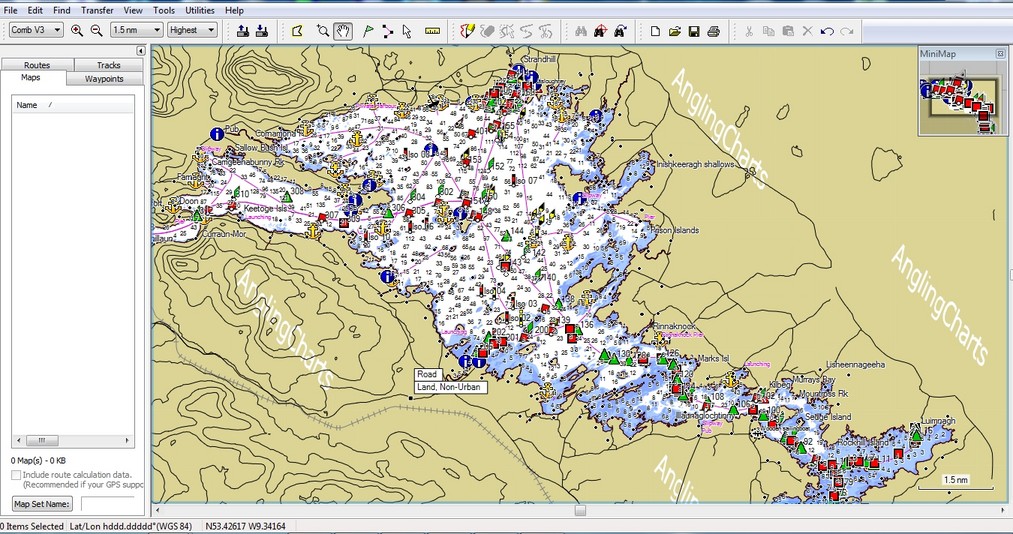The height and width of the screenshot is (534, 1013).
Task: Click the Strandhill map label
Action: coord(539,59)
